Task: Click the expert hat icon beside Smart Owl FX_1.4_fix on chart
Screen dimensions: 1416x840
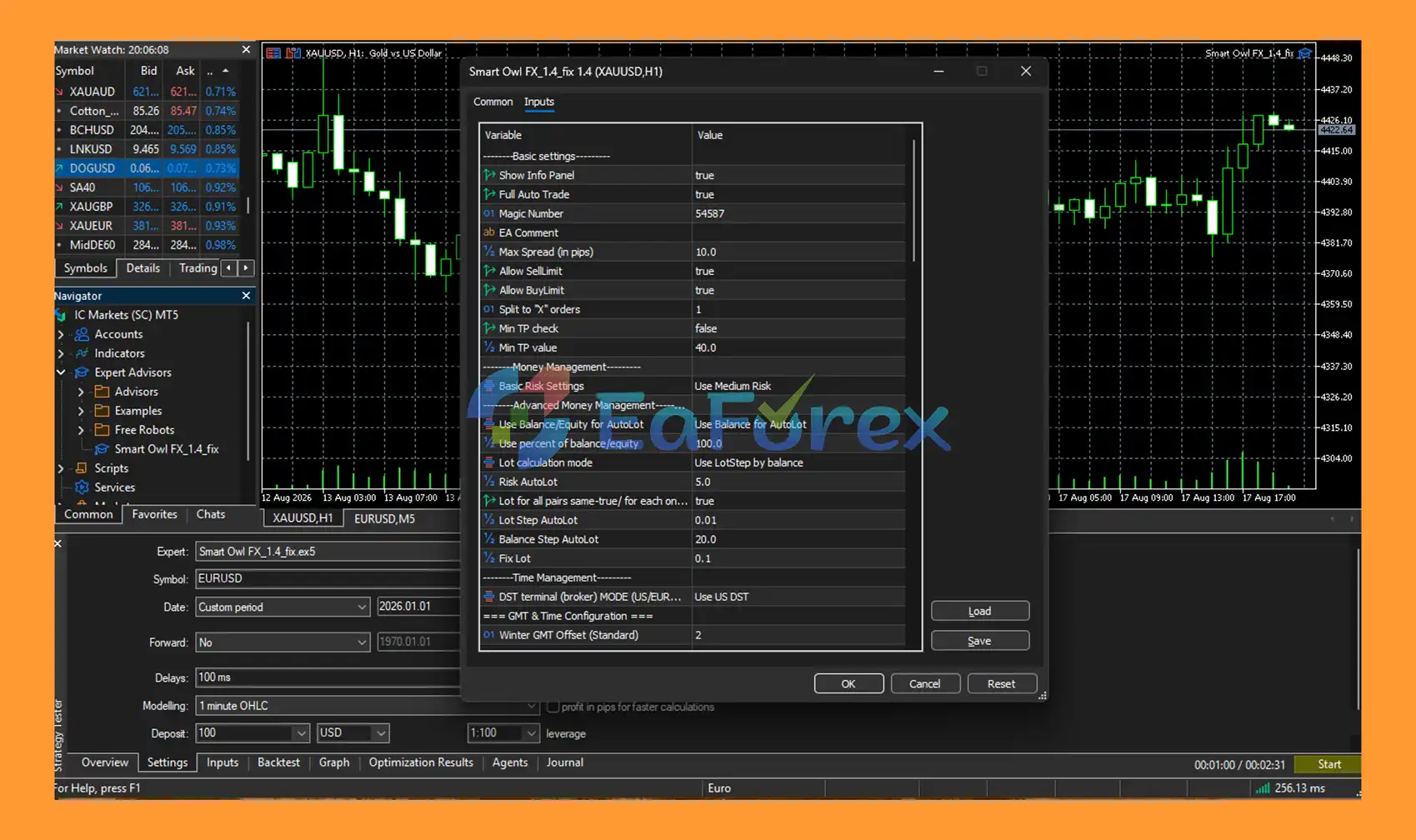Action: [x=1305, y=53]
